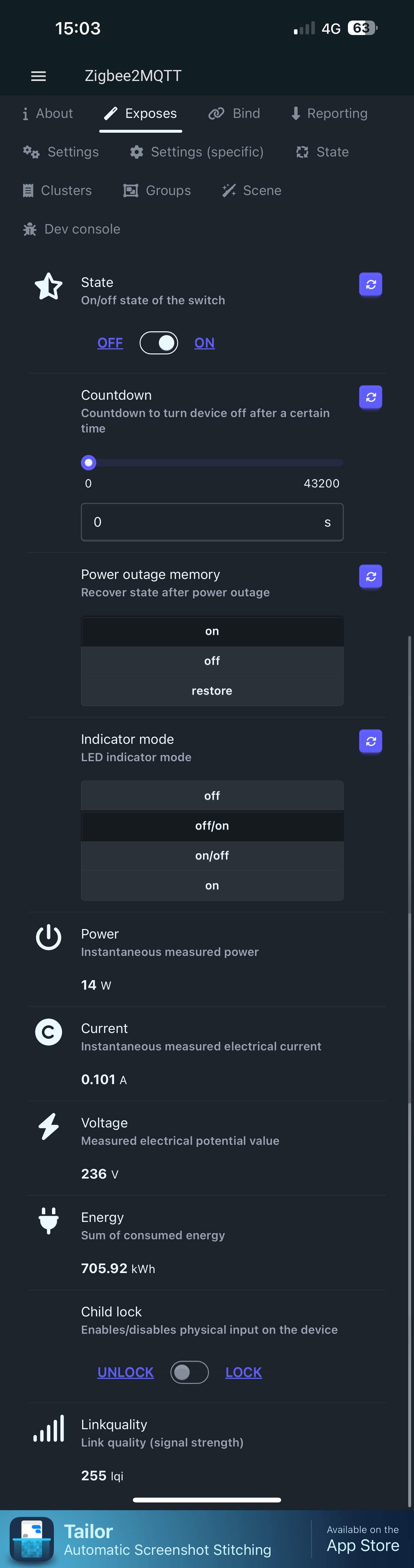This screenshot has width=414, height=1568.
Task: Refresh the Indicator mode value
Action: click(370, 741)
